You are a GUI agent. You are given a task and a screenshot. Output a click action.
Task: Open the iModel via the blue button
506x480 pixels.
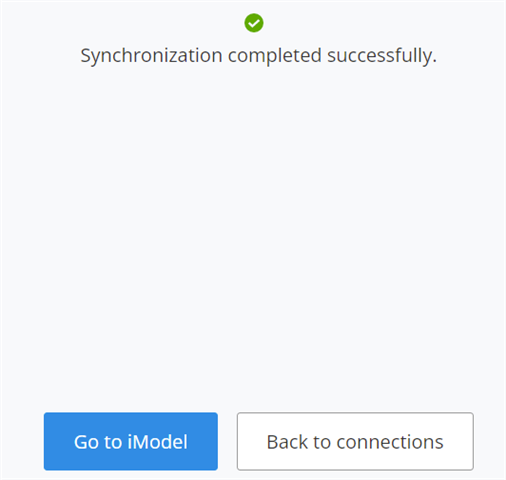pyautogui.click(x=131, y=441)
